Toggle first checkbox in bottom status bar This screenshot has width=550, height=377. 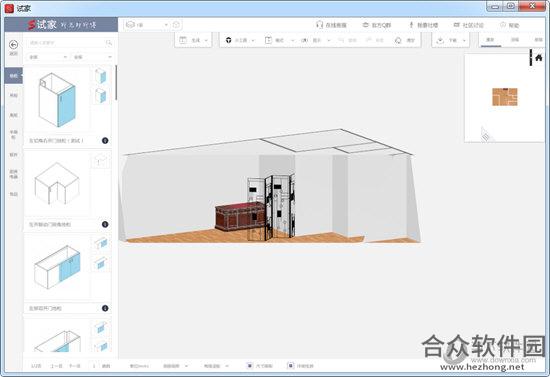tap(249, 365)
